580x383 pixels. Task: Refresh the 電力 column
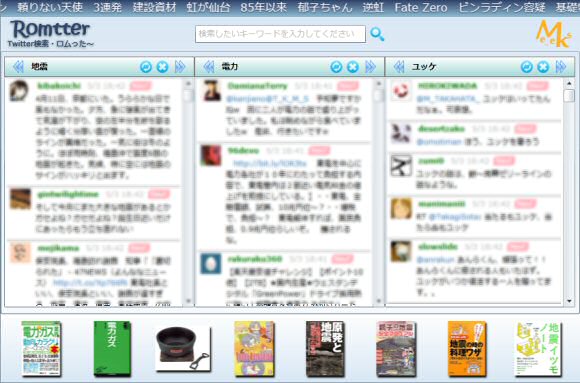[336, 67]
